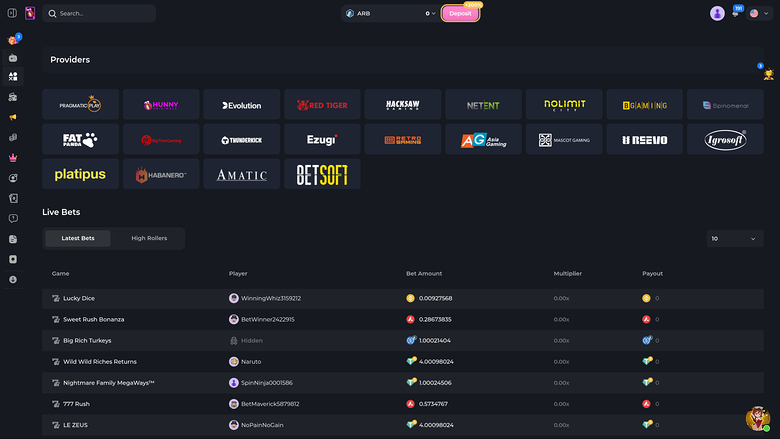Image resolution: width=780 pixels, height=439 pixels.
Task: Choose the Betsoft provider tile
Action: pyautogui.click(x=322, y=174)
